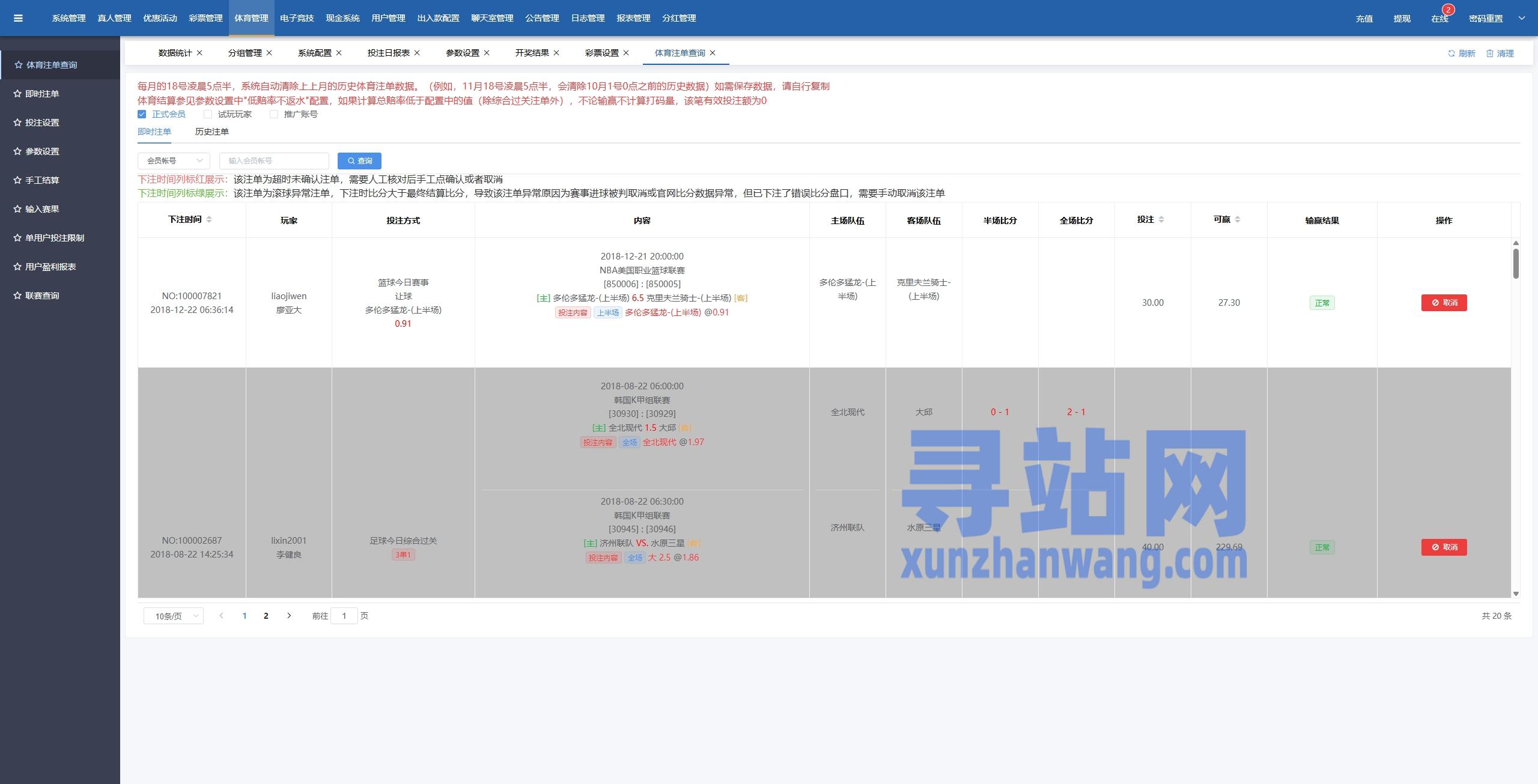Click the 前往 page number input
This screenshot has width=1538, height=784.
pyautogui.click(x=344, y=616)
